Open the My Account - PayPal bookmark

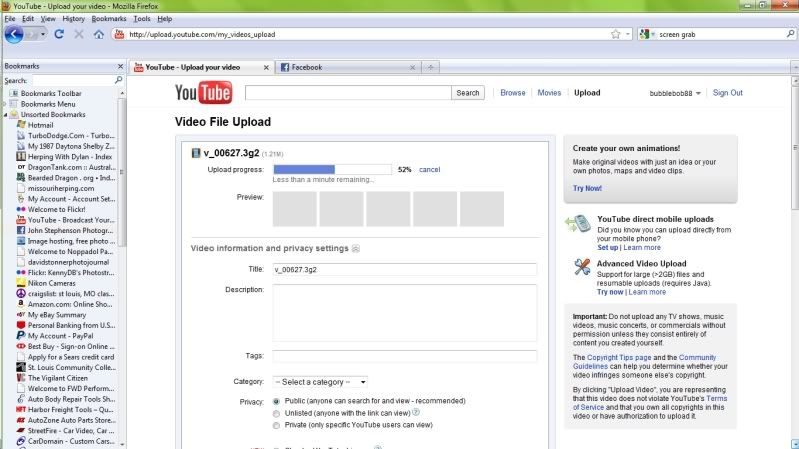click(x=61, y=336)
